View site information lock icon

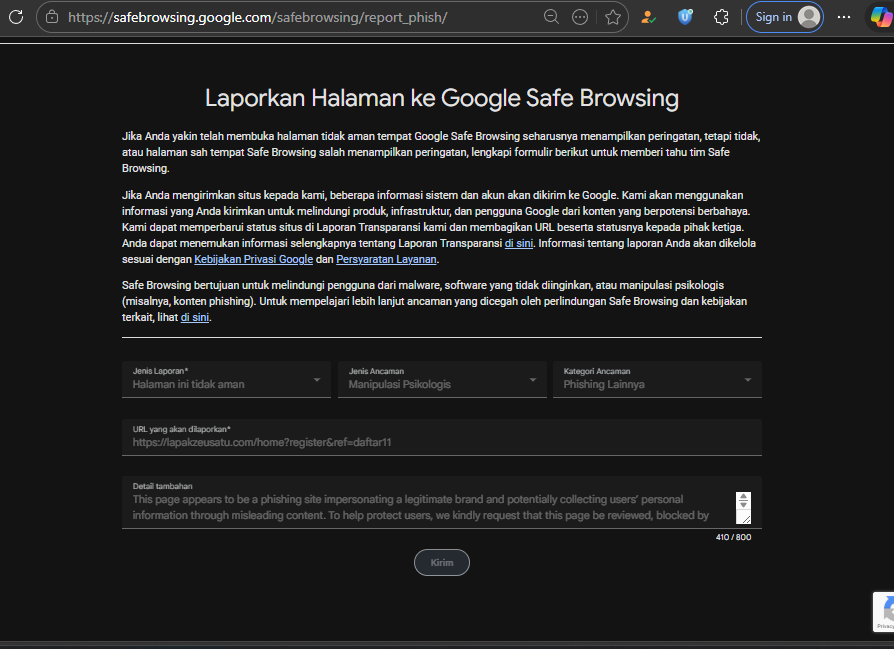point(52,17)
